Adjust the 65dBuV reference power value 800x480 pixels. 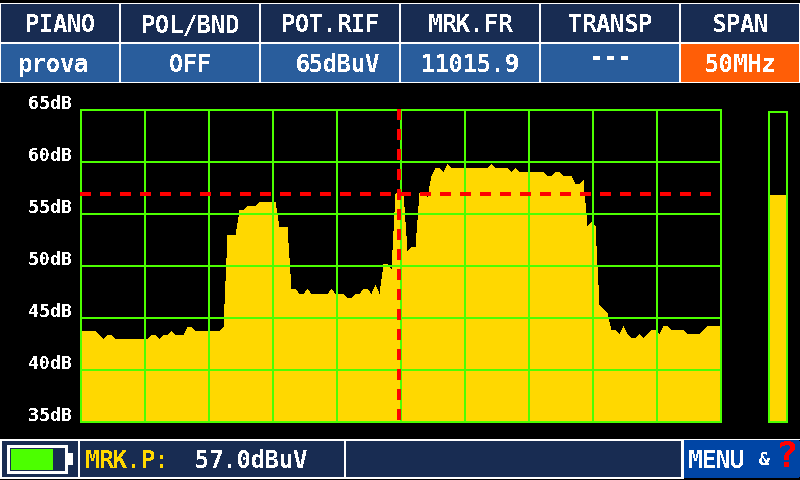(330, 63)
